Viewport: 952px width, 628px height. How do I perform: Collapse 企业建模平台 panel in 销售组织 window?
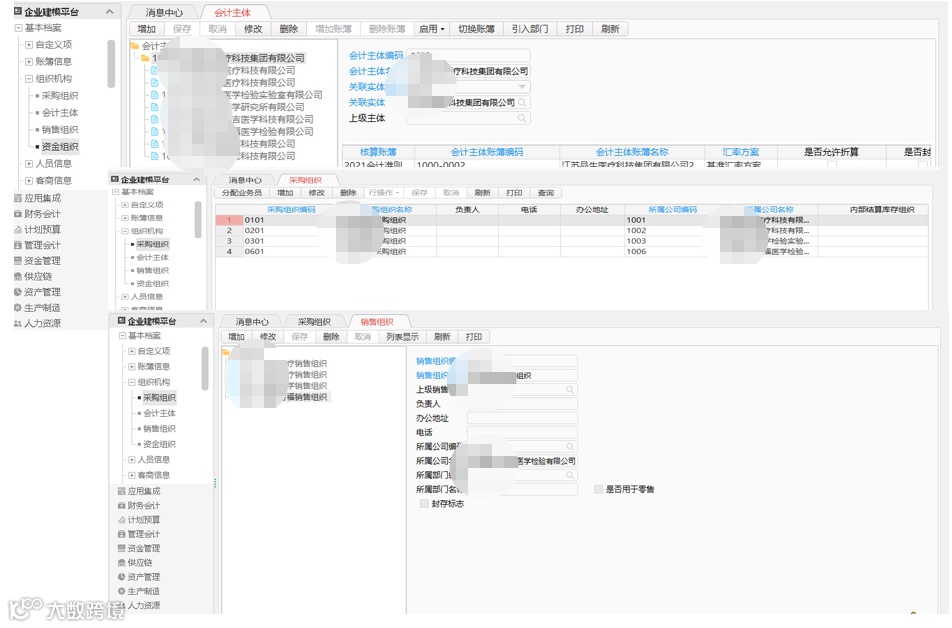(x=203, y=321)
